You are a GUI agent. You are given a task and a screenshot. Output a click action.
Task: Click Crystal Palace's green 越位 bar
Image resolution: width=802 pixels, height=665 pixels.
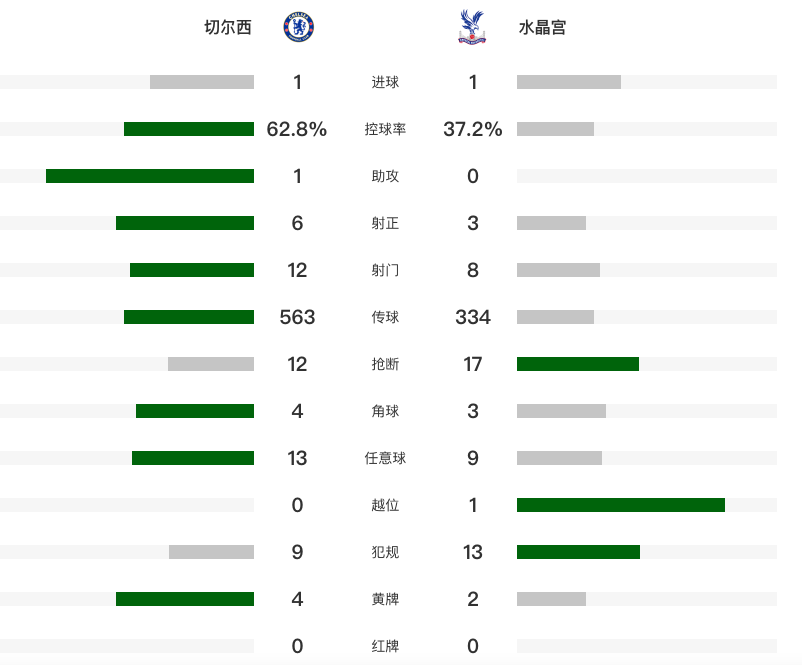point(621,505)
